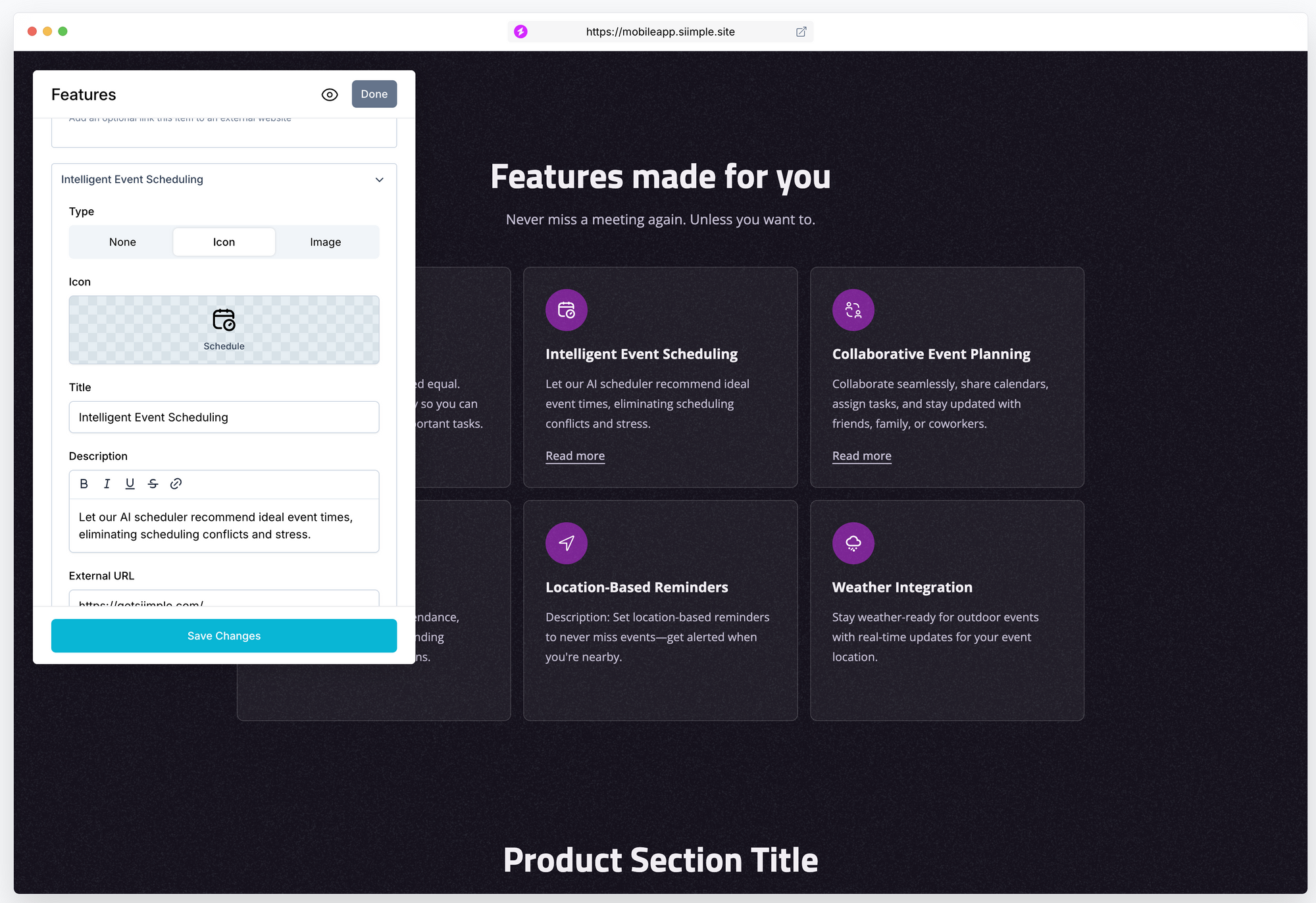Select the None type option

coord(121,242)
